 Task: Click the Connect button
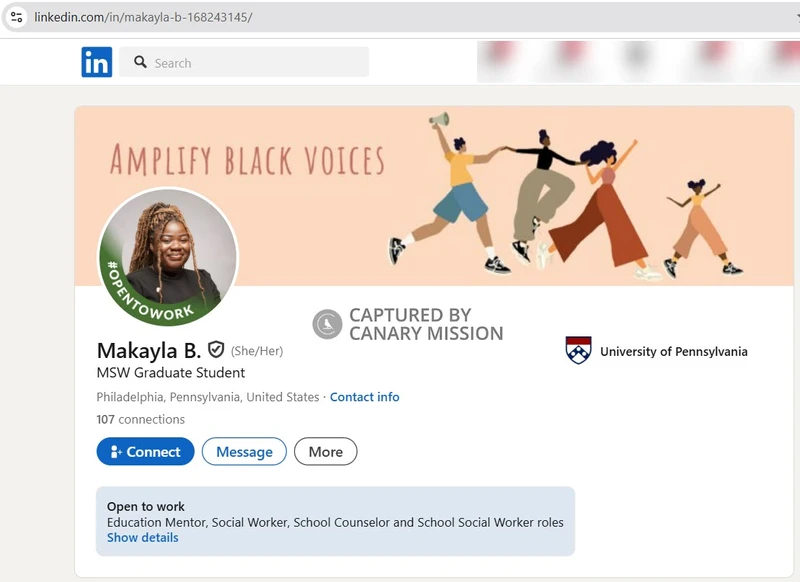(145, 451)
